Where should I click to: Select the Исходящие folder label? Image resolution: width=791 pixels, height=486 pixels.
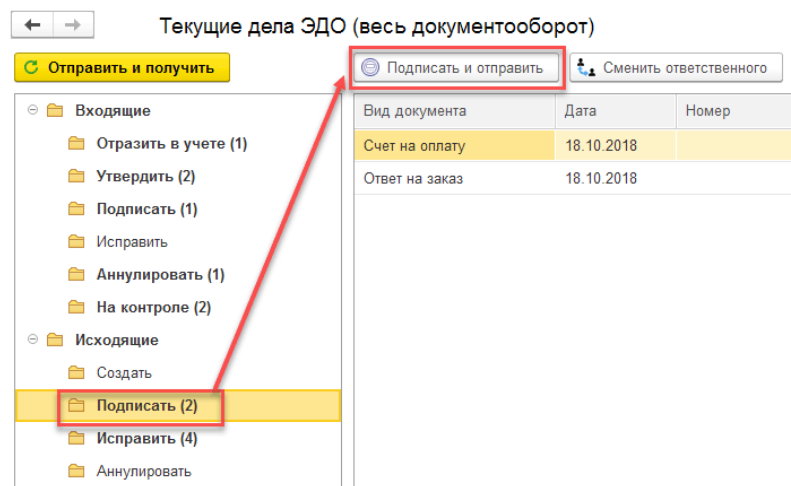point(117,340)
